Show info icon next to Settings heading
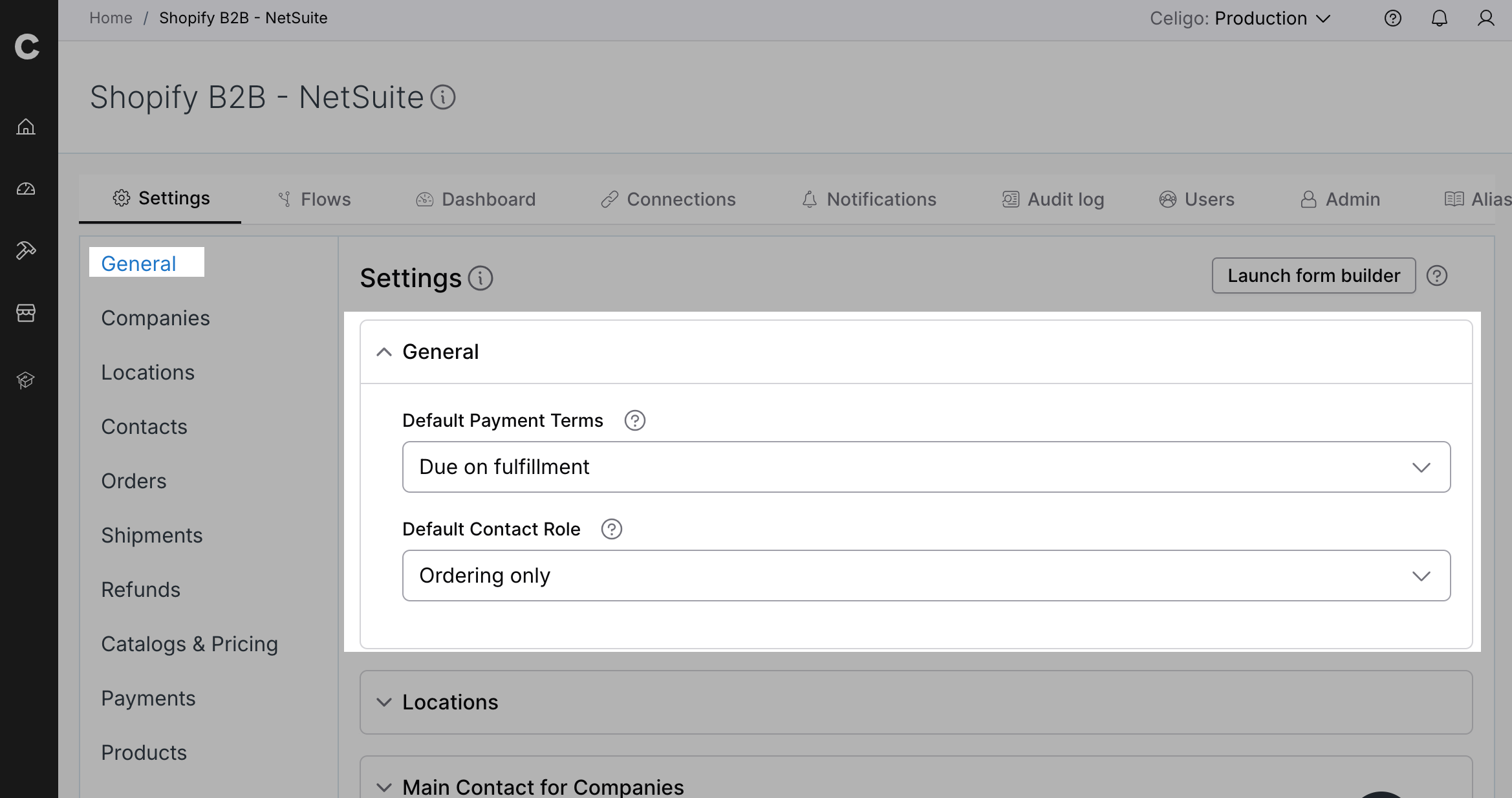Image resolution: width=1512 pixels, height=798 pixels. (481, 279)
